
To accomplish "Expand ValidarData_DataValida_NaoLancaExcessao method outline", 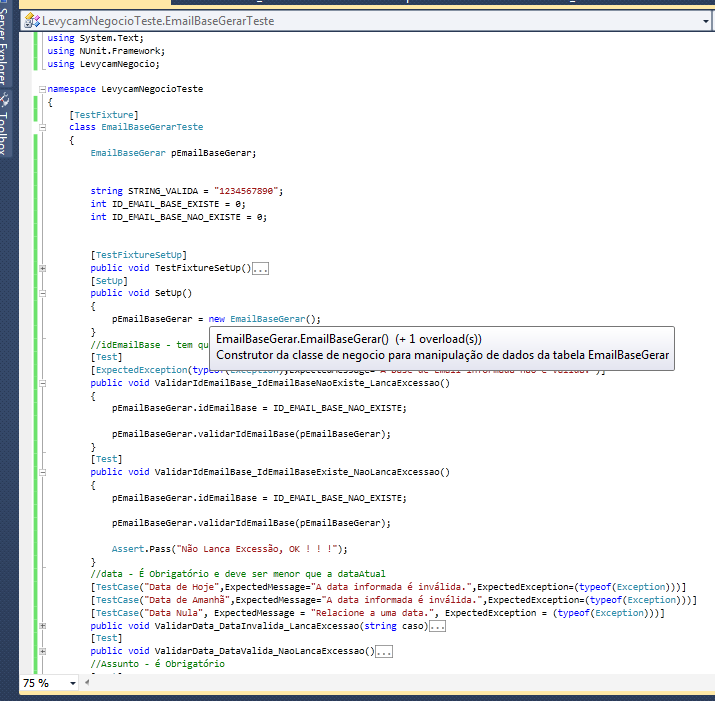I will click(x=42, y=651).
